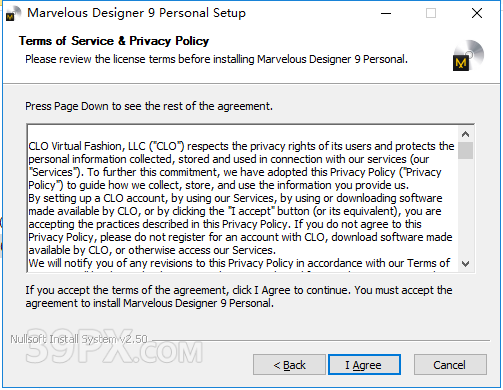The height and width of the screenshot is (390, 503).
Task: Cancel the Marvelous Designer installation
Action: [x=450, y=365]
